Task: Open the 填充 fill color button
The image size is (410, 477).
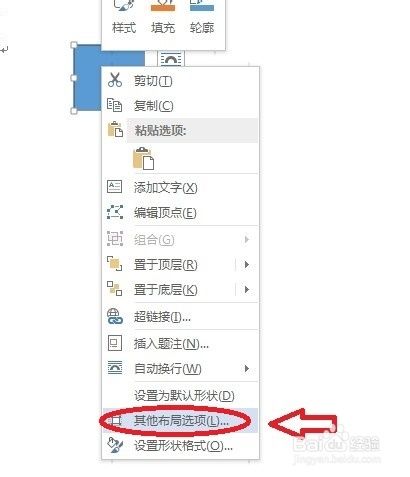Action: (163, 17)
